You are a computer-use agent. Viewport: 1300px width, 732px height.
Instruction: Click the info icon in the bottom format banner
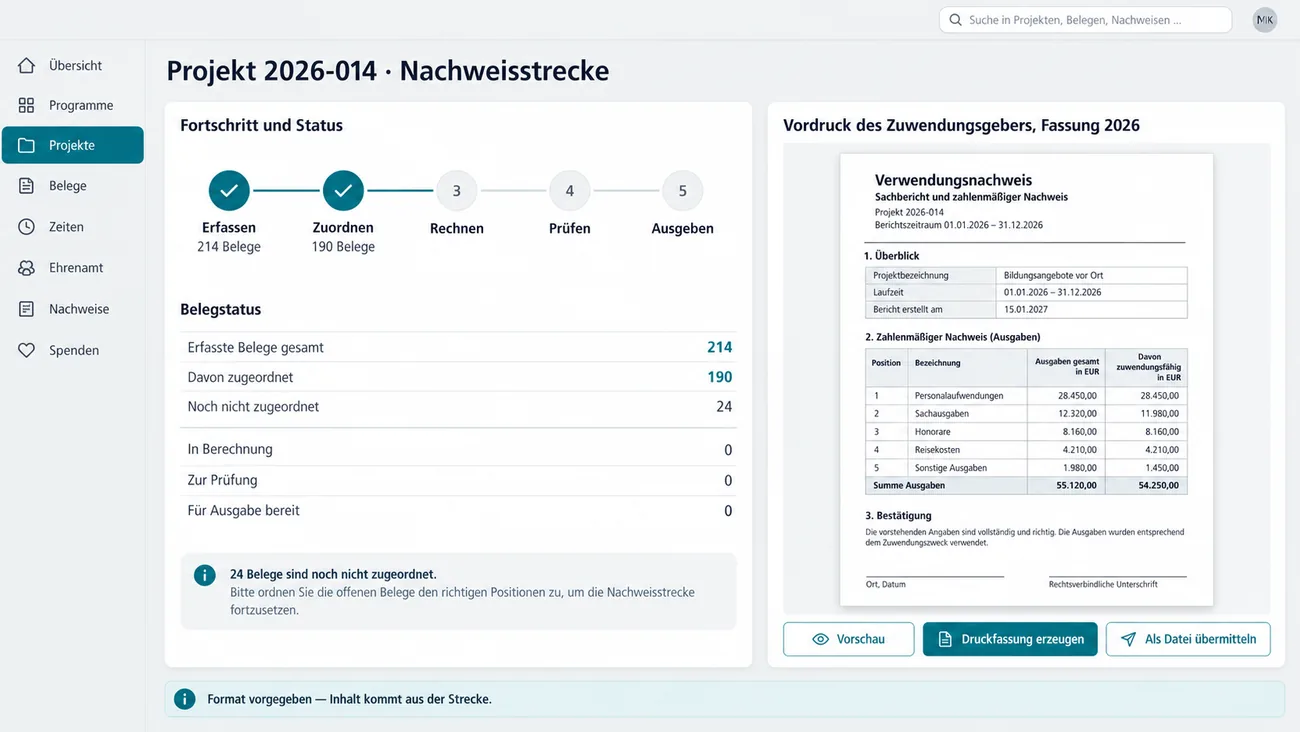point(184,699)
